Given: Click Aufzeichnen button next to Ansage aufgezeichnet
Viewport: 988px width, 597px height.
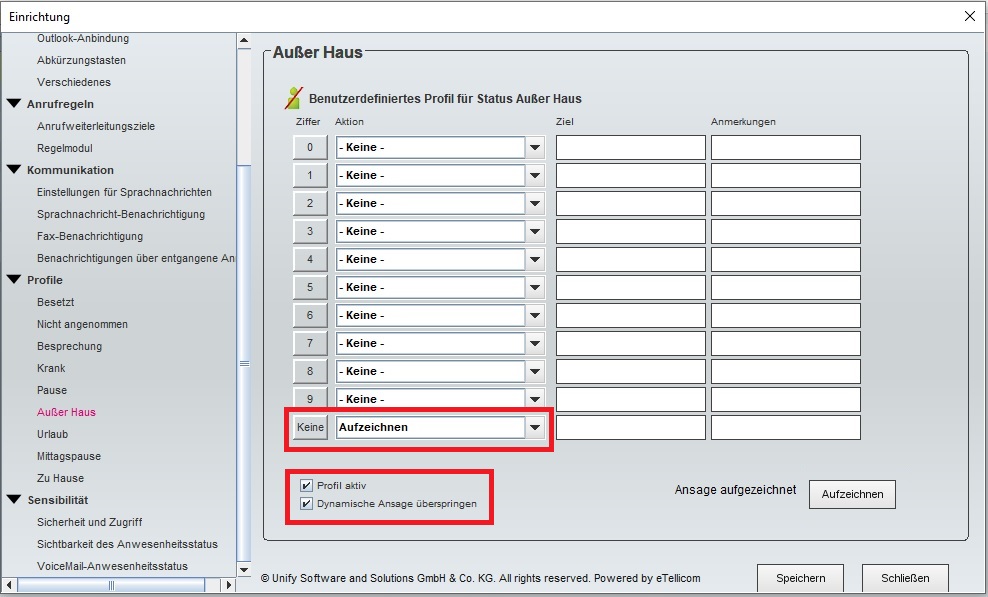Looking at the screenshot, I should [x=852, y=495].
